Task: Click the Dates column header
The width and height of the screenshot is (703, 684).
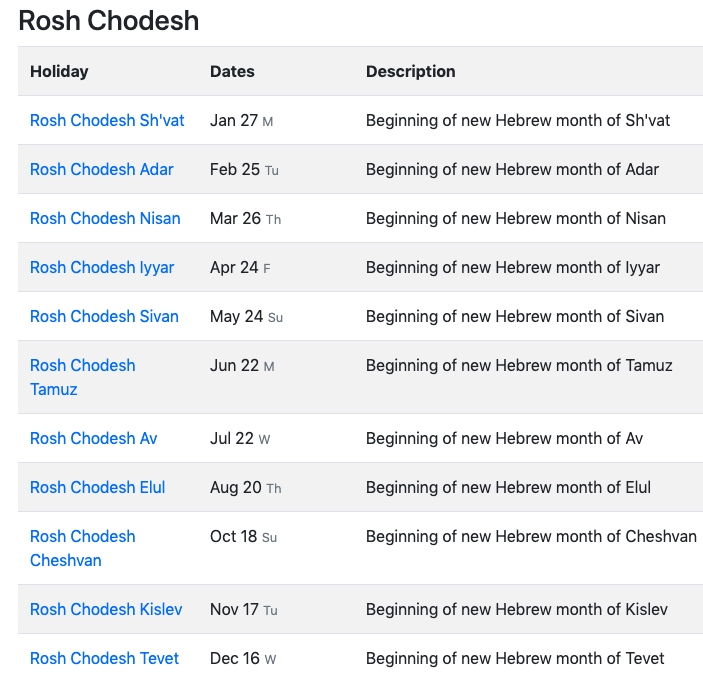Action: pyautogui.click(x=232, y=72)
